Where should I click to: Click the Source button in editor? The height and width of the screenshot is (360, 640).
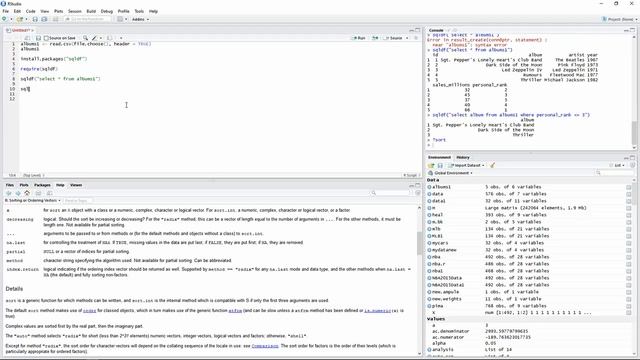tap(393, 38)
